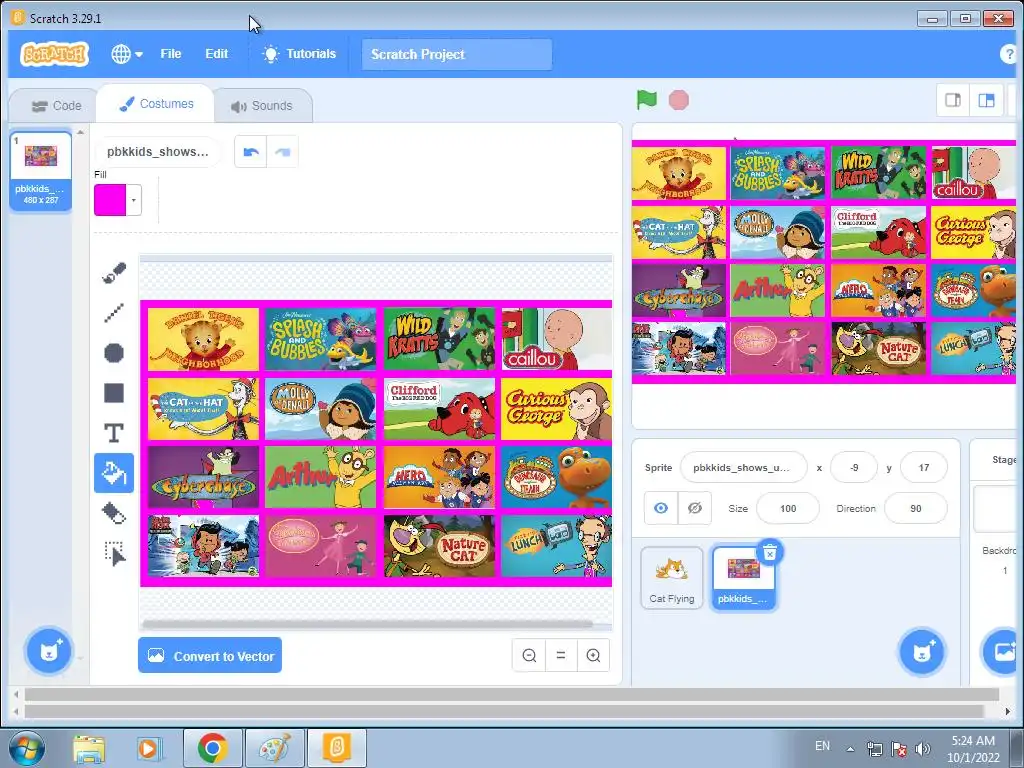1024x768 pixels.
Task: Select the Brush tool
Action: click(114, 273)
